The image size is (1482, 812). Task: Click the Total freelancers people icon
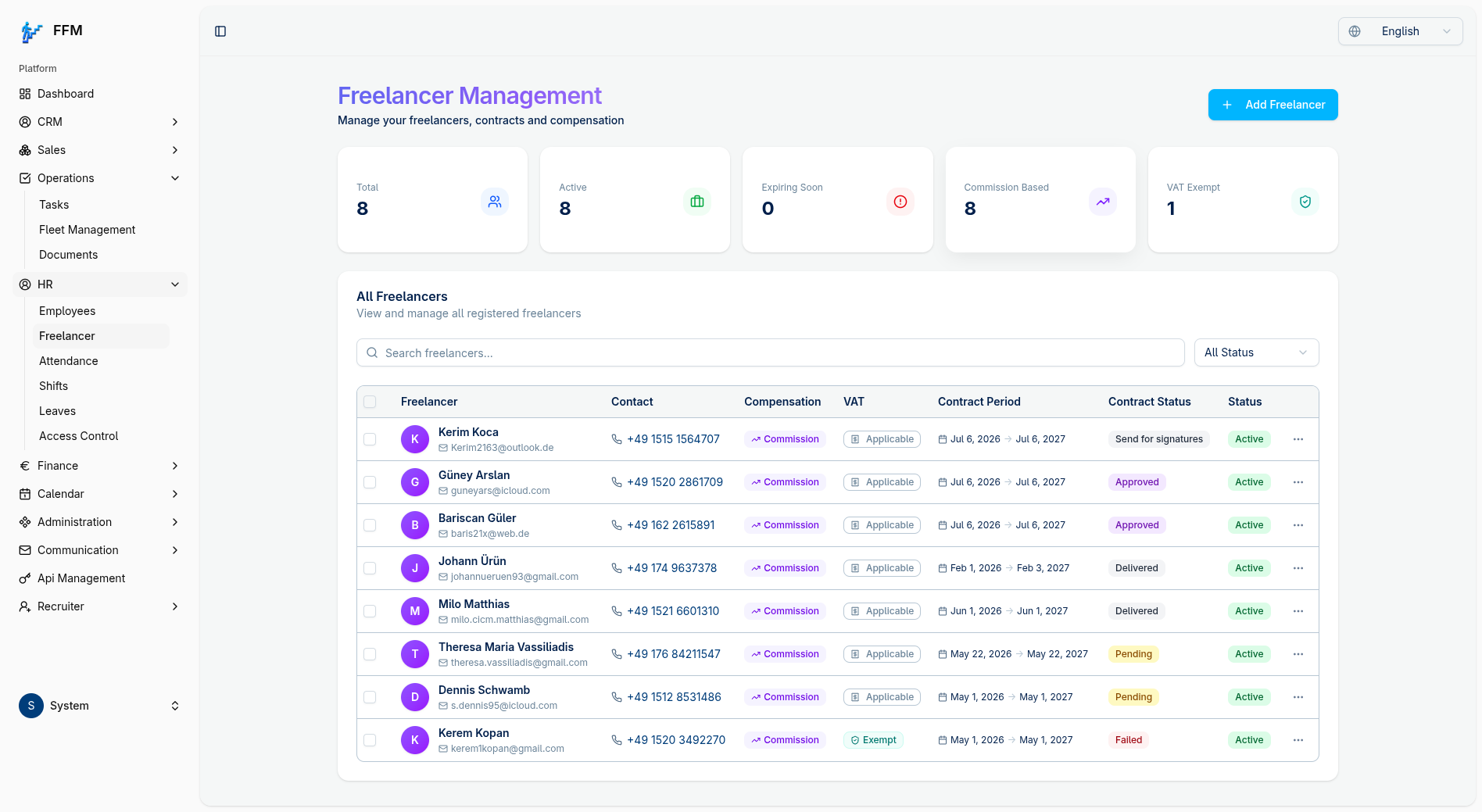tap(495, 202)
